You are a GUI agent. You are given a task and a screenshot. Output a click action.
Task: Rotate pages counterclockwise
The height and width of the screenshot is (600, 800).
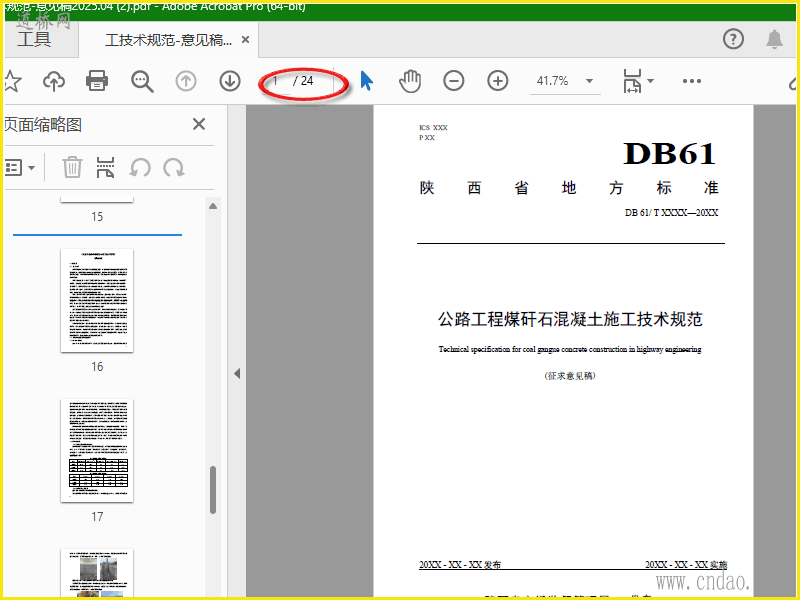(x=140, y=167)
